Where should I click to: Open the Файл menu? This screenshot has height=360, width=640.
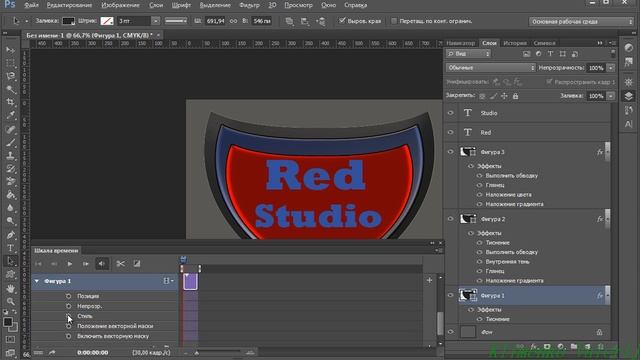(31, 5)
